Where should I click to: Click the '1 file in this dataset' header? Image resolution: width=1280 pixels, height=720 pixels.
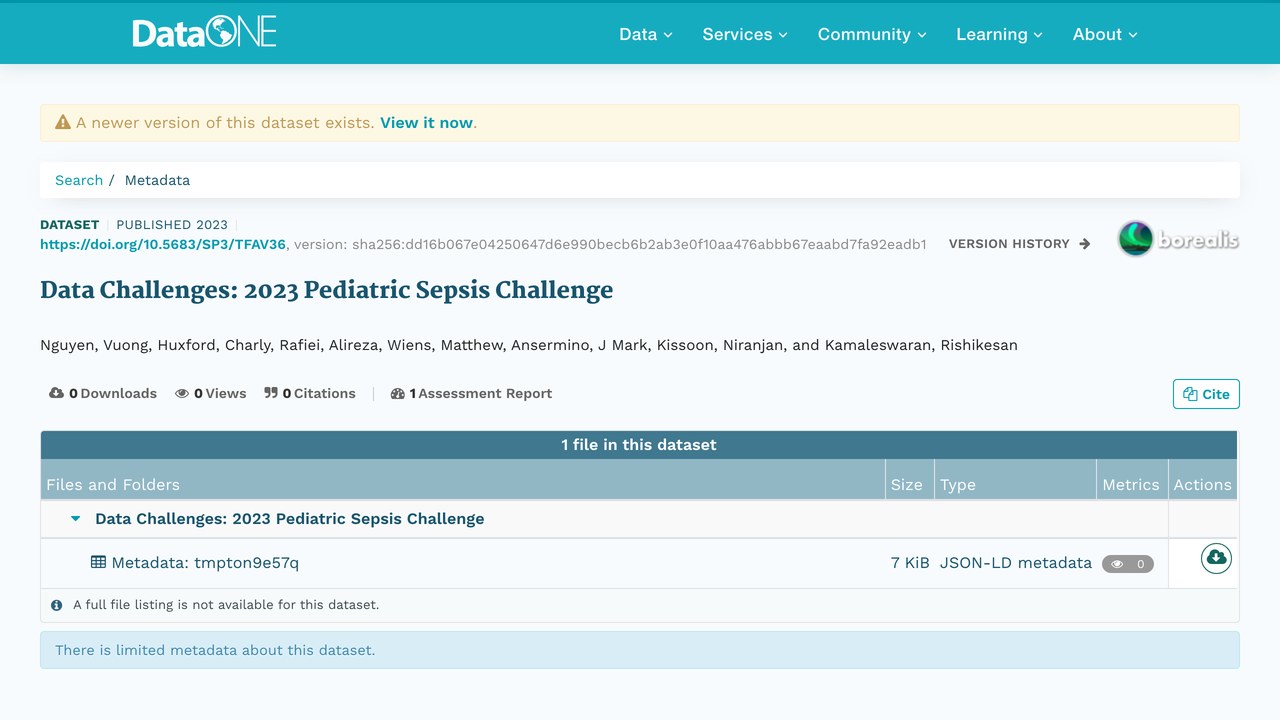[x=639, y=445]
